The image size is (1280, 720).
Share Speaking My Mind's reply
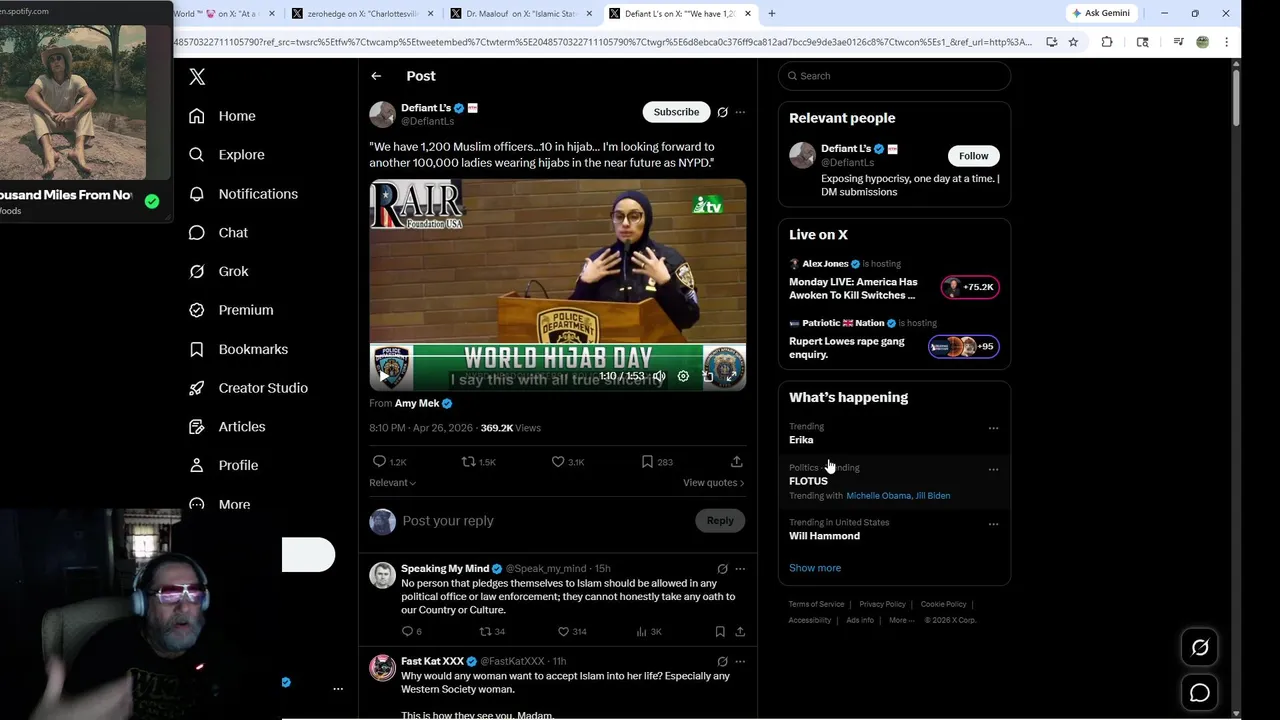tap(740, 632)
